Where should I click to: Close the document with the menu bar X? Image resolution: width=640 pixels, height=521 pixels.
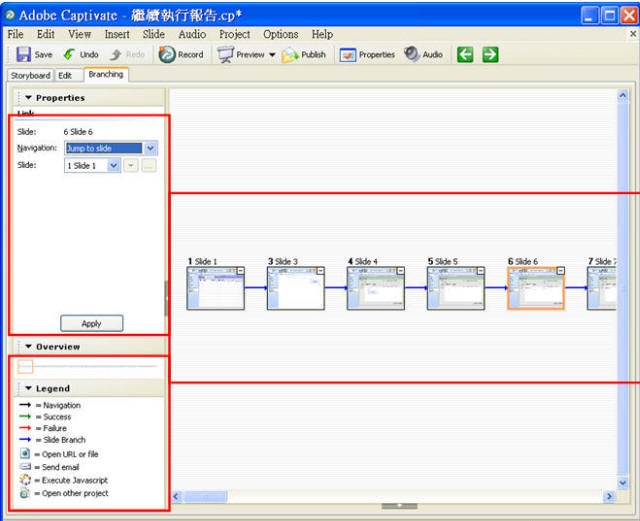(x=633, y=34)
